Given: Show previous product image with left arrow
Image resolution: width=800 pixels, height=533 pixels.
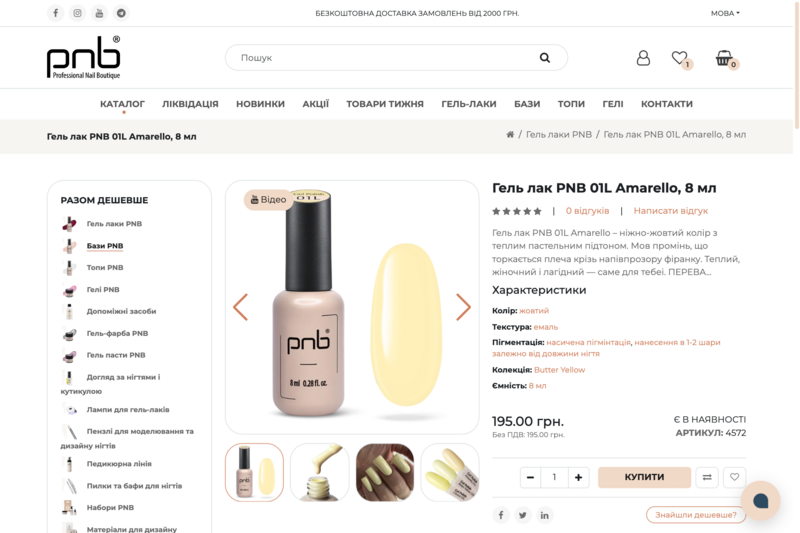Looking at the screenshot, I should click(x=241, y=307).
